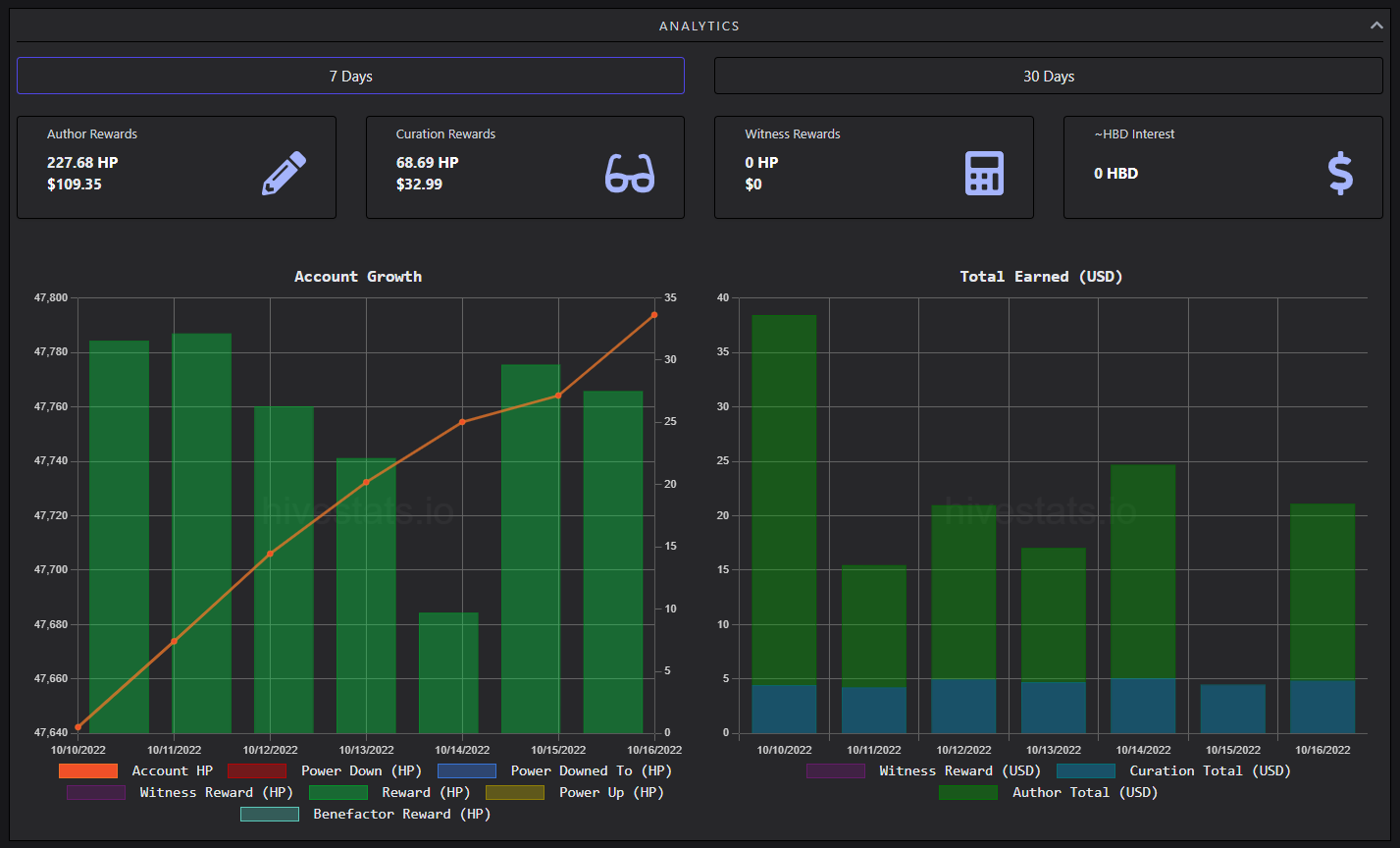Switch to the 7 Days view
The width and height of the screenshot is (1400, 848).
click(x=350, y=76)
